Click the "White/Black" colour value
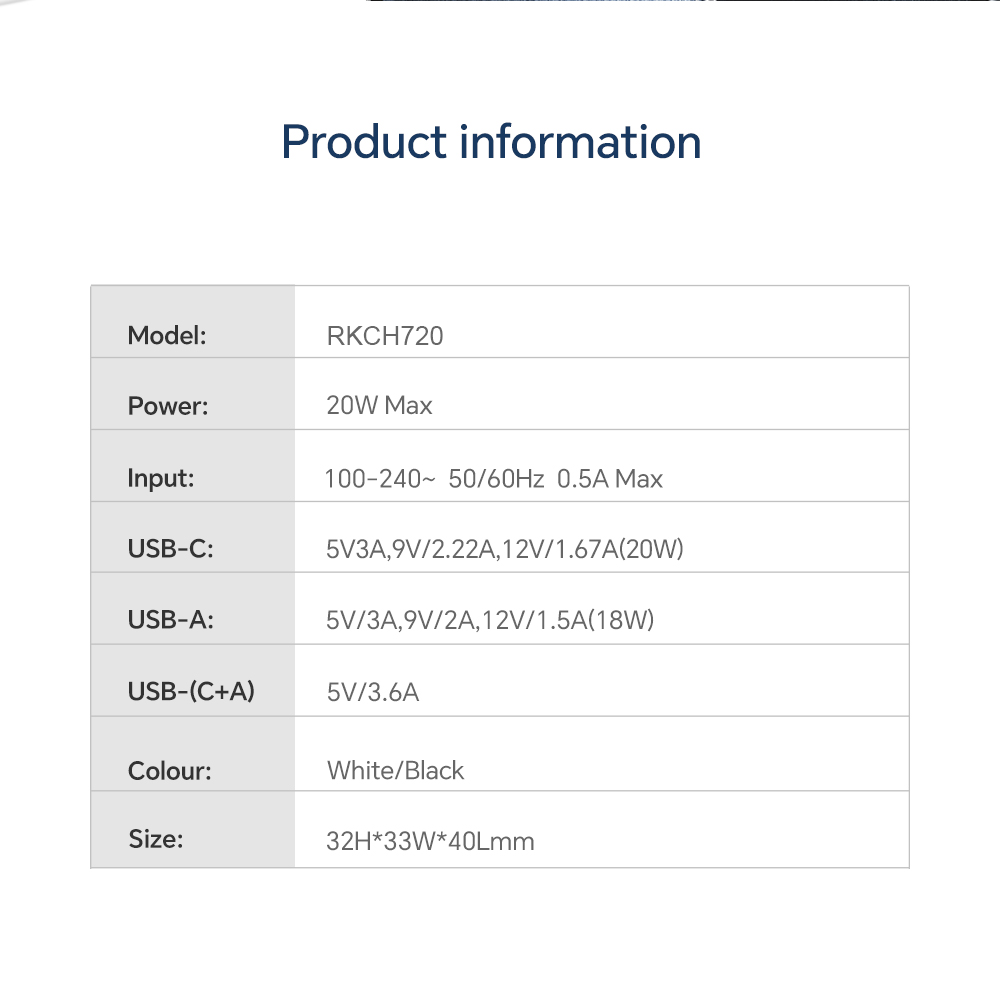Viewport: 1000px width, 1000px height. coord(396,771)
